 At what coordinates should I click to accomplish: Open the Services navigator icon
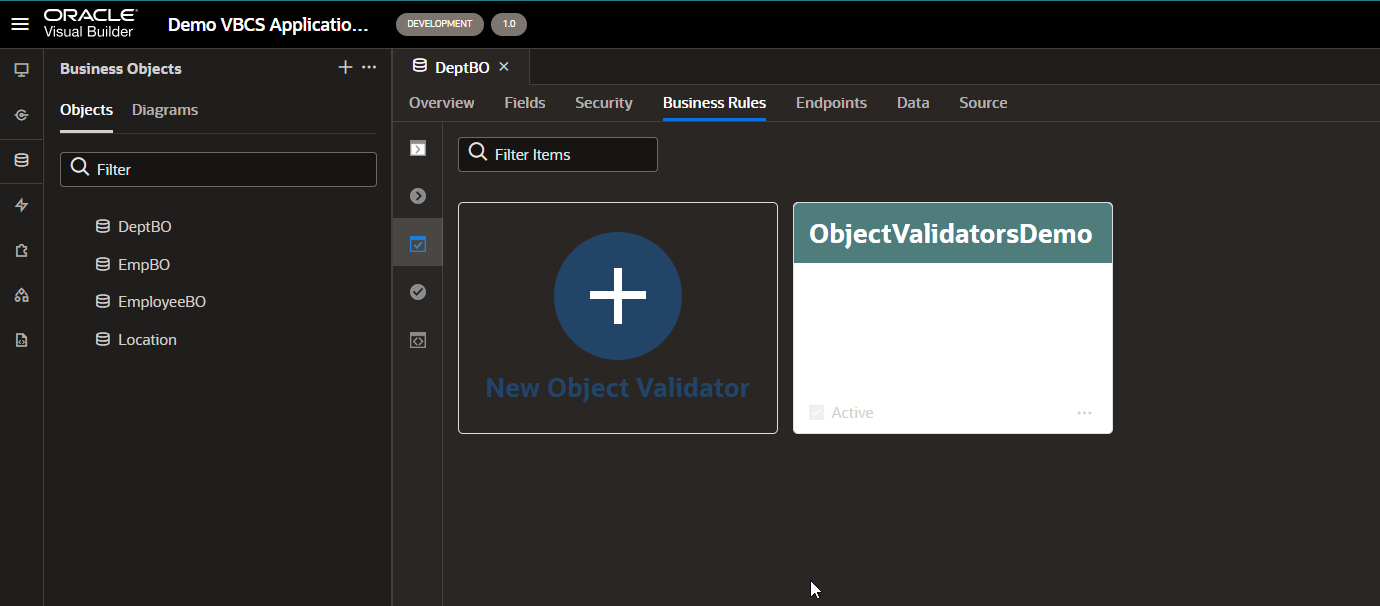21,115
